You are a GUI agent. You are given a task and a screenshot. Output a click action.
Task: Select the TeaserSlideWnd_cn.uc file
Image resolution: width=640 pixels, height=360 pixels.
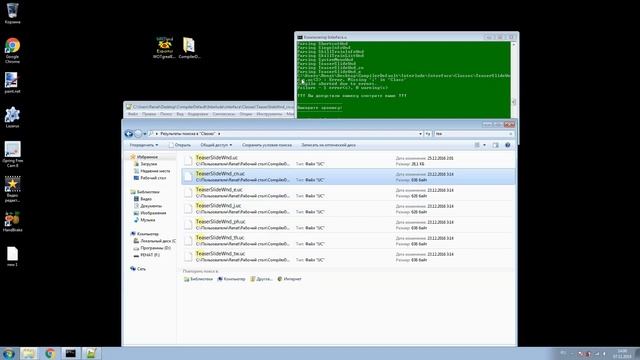[348, 176]
